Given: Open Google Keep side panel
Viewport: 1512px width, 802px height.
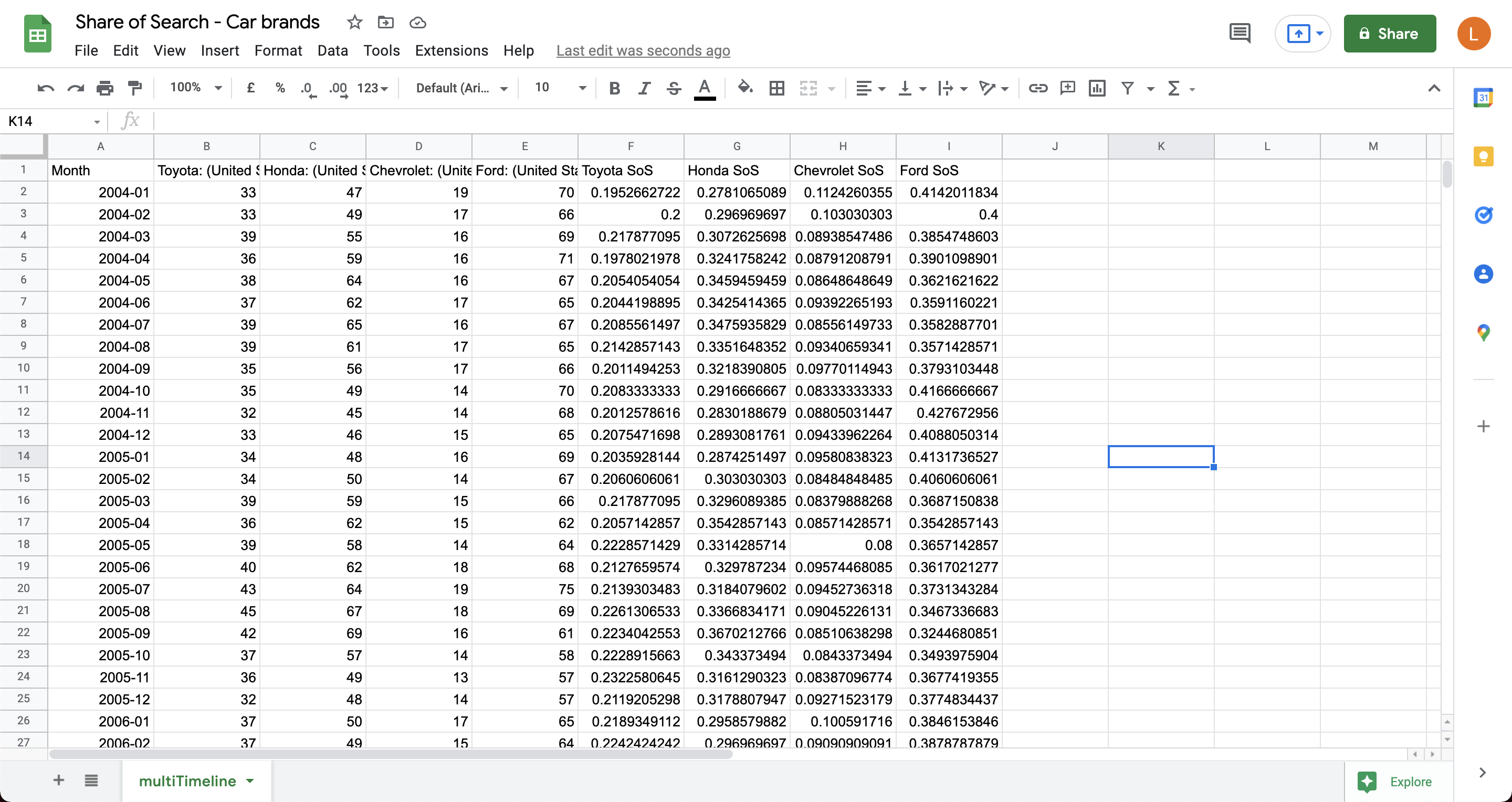Looking at the screenshot, I should pyautogui.click(x=1483, y=156).
